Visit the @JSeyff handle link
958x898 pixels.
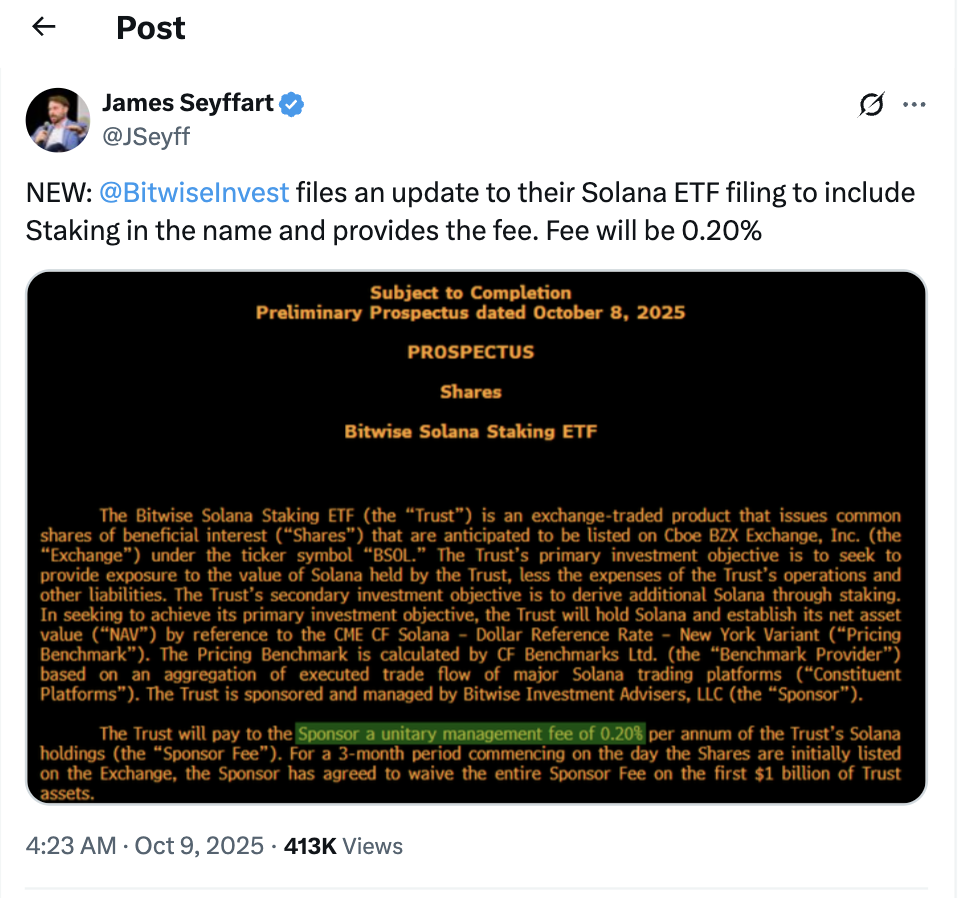145,136
